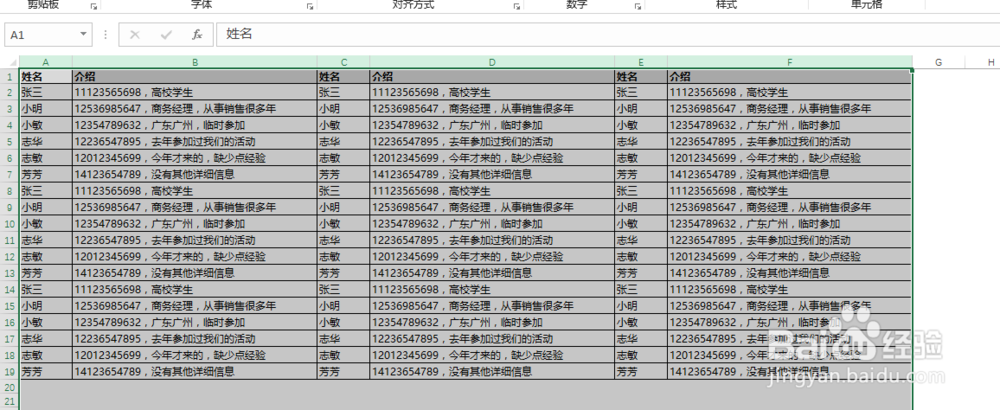The height and width of the screenshot is (410, 1000).
Task: Click cell D4 with 12354789632，广东广州
Action: [492, 126]
